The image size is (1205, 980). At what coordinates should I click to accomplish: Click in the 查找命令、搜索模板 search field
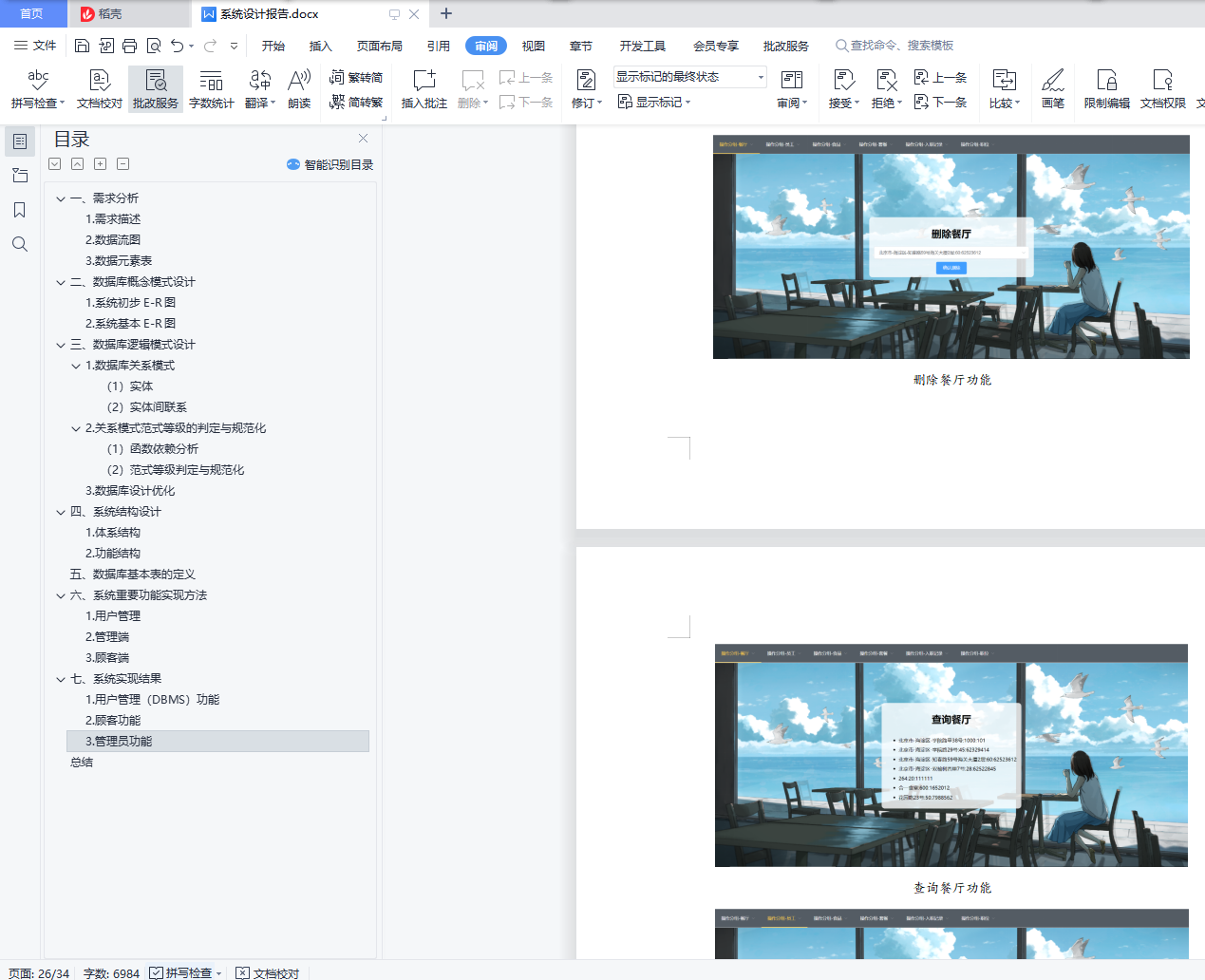[x=894, y=46]
